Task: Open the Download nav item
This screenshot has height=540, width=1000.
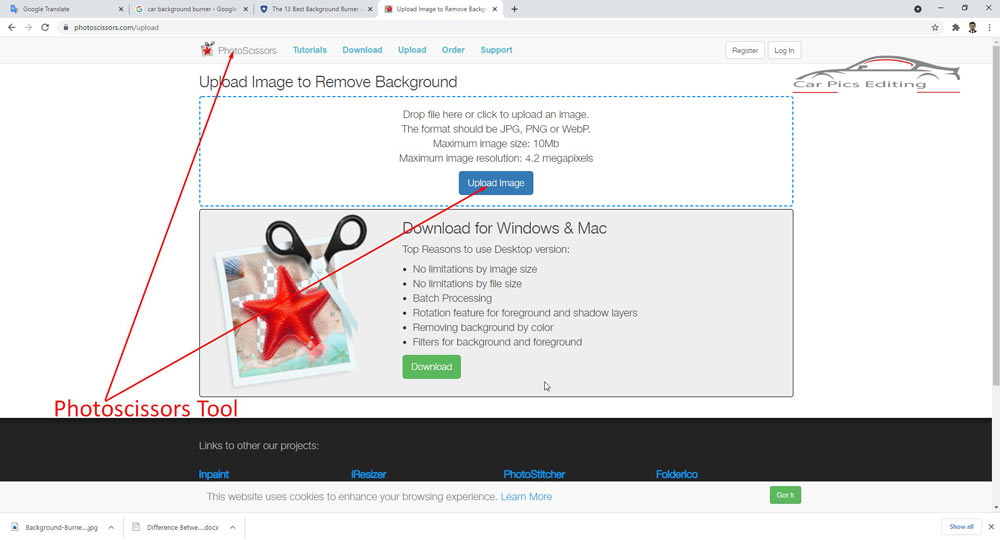Action: (x=362, y=50)
